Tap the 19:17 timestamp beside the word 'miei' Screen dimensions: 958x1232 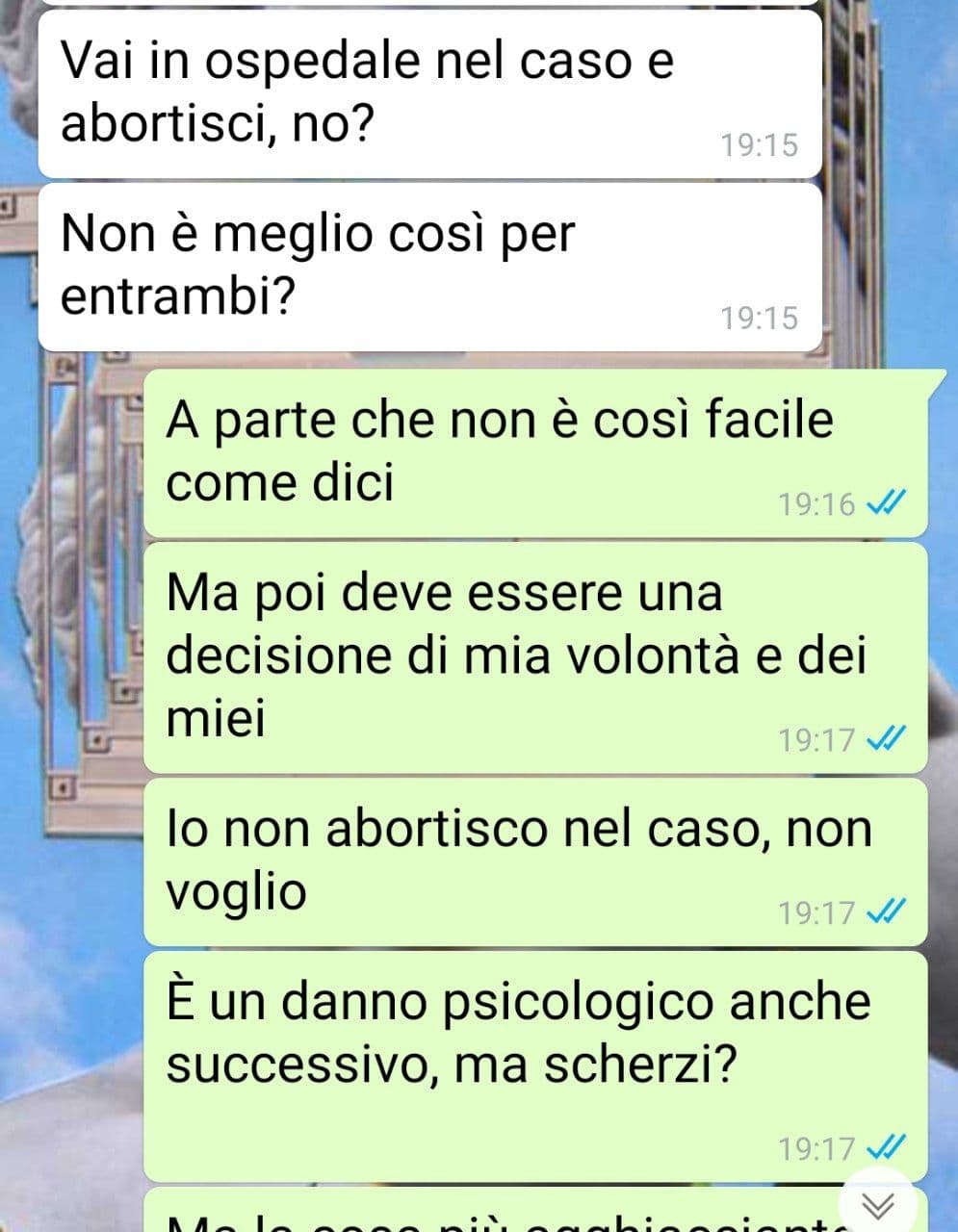pos(816,739)
